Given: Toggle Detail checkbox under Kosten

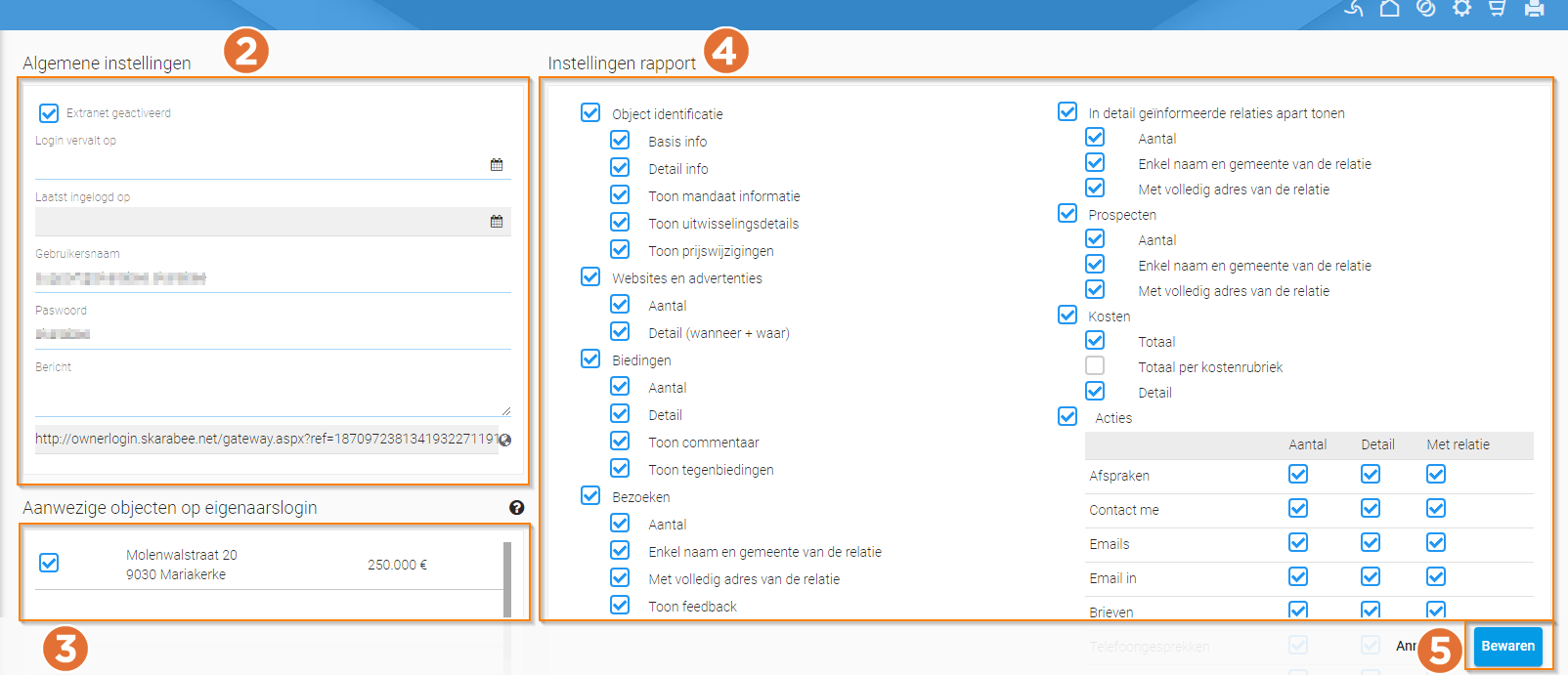Looking at the screenshot, I should (1095, 391).
